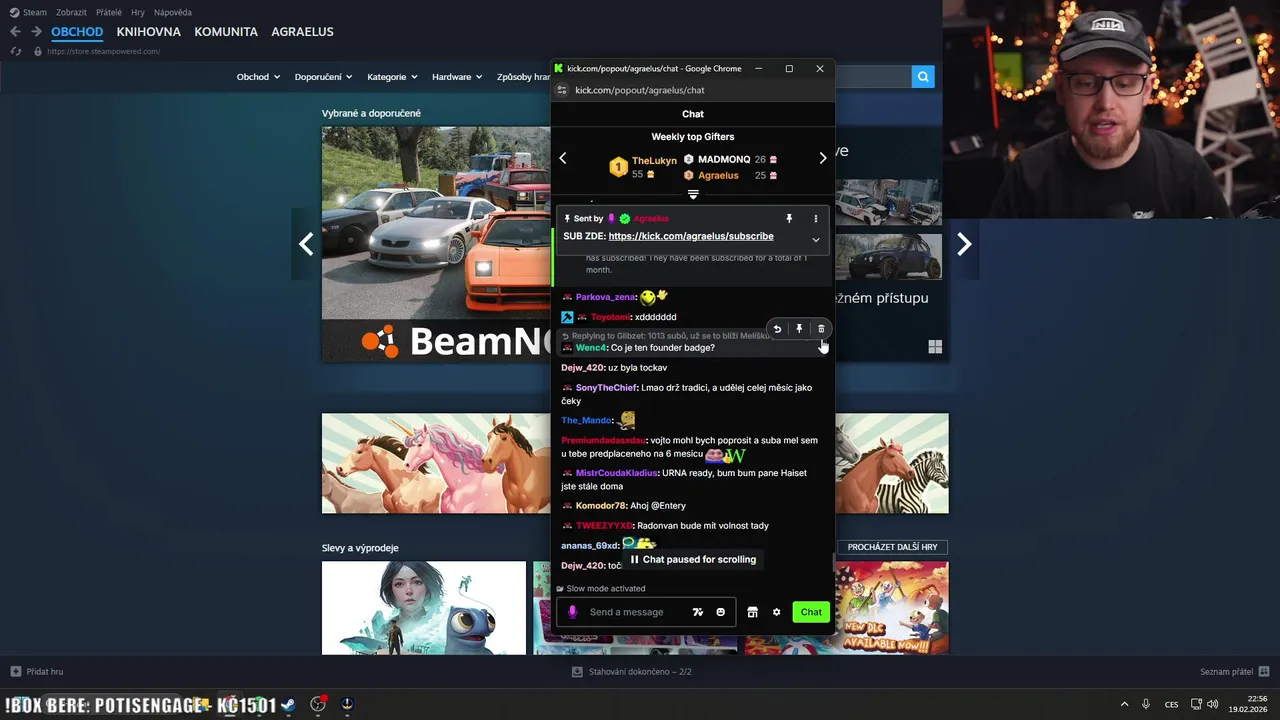1280x720 pixels.
Task: Switch to the OBCHOD tab in Steam
Action: tap(77, 32)
